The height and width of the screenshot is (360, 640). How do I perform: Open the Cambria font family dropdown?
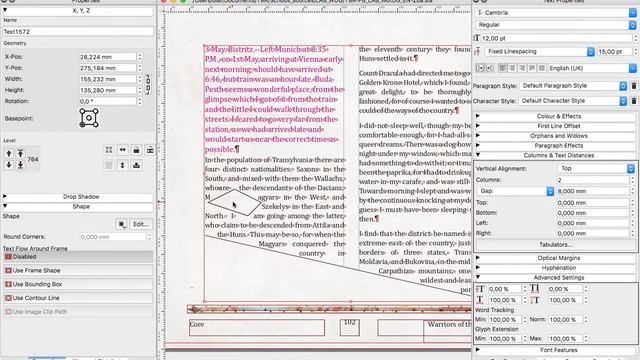coord(556,13)
